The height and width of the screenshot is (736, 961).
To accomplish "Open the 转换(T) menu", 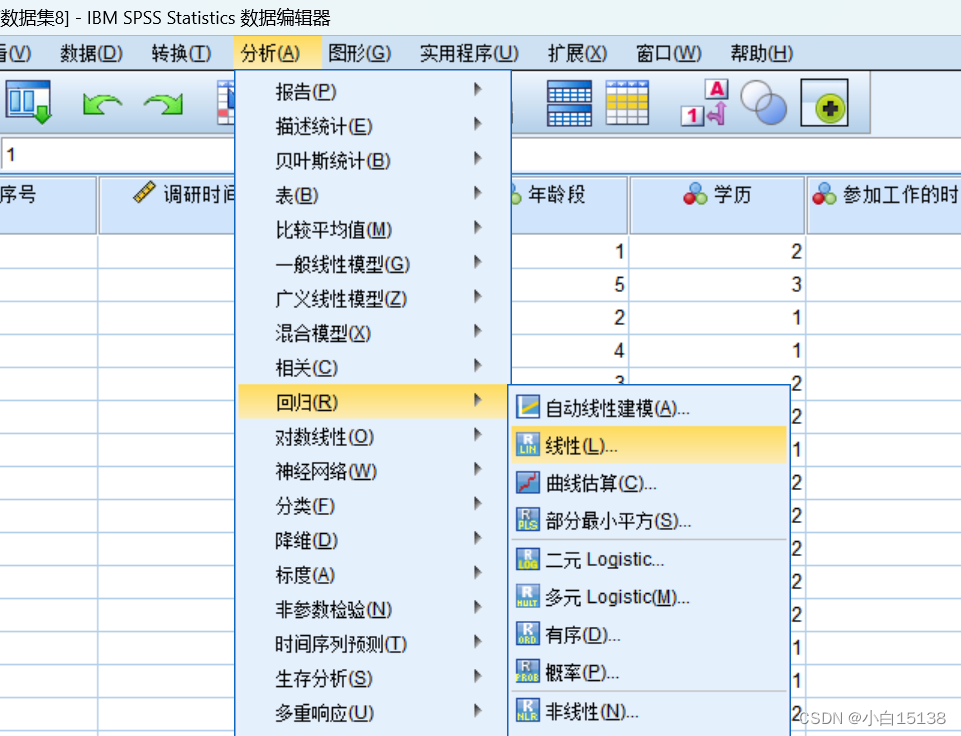I will [181, 53].
